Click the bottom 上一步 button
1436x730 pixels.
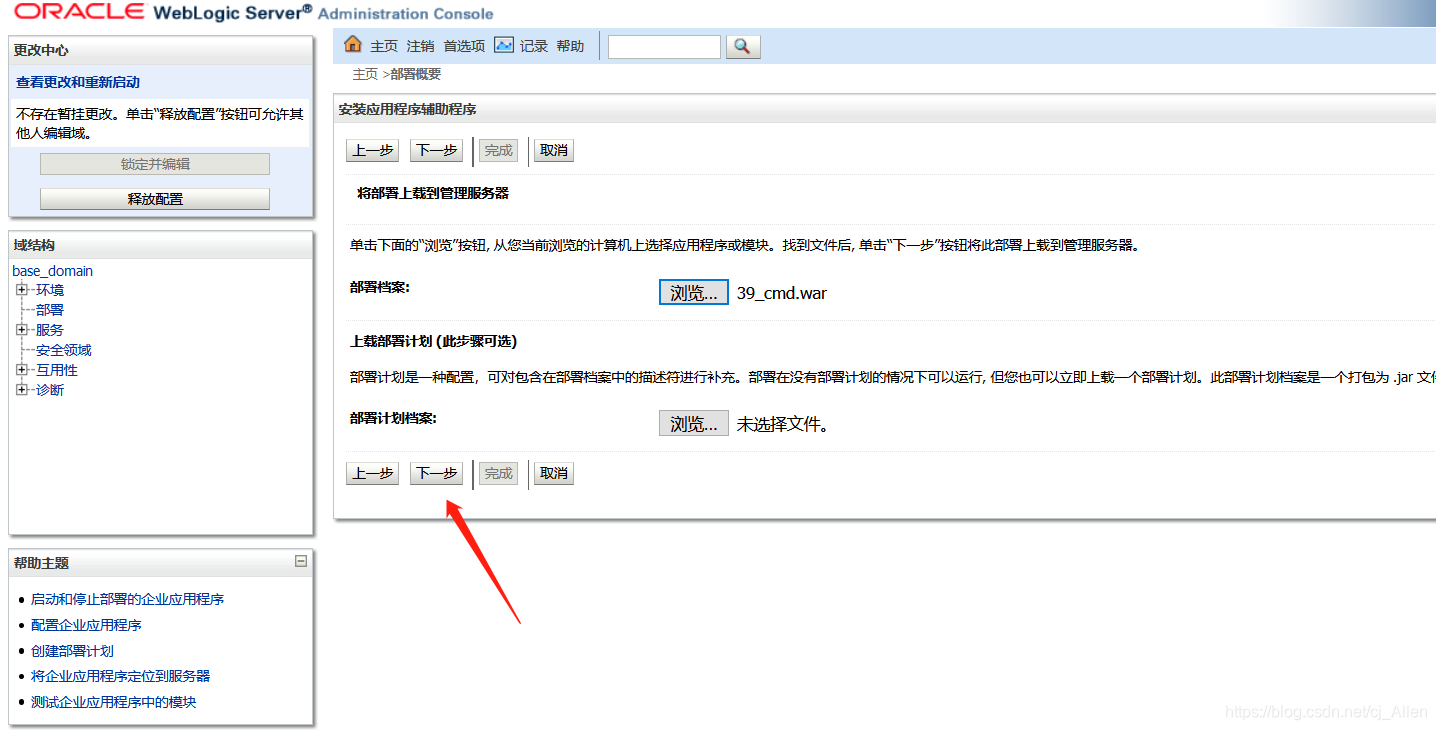pyautogui.click(x=373, y=473)
